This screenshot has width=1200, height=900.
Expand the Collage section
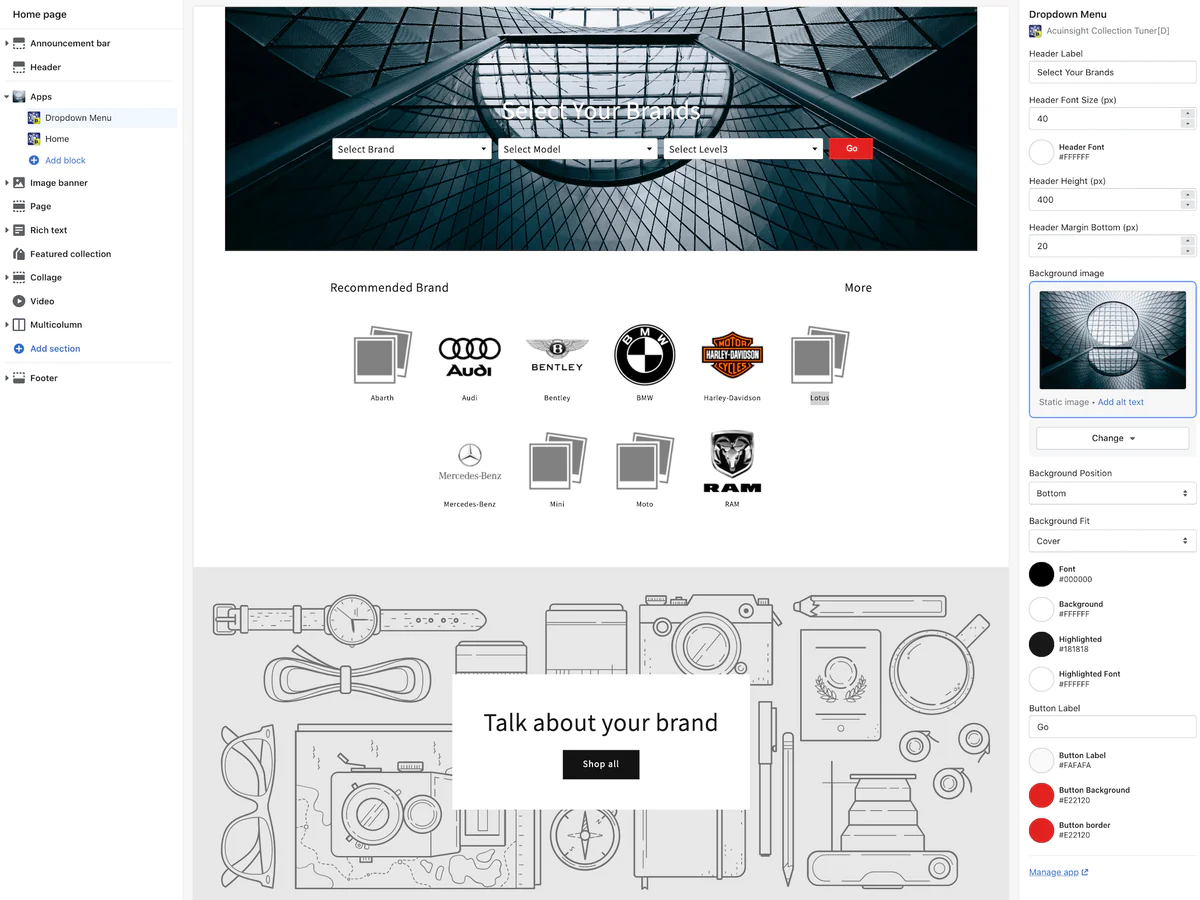point(7,277)
